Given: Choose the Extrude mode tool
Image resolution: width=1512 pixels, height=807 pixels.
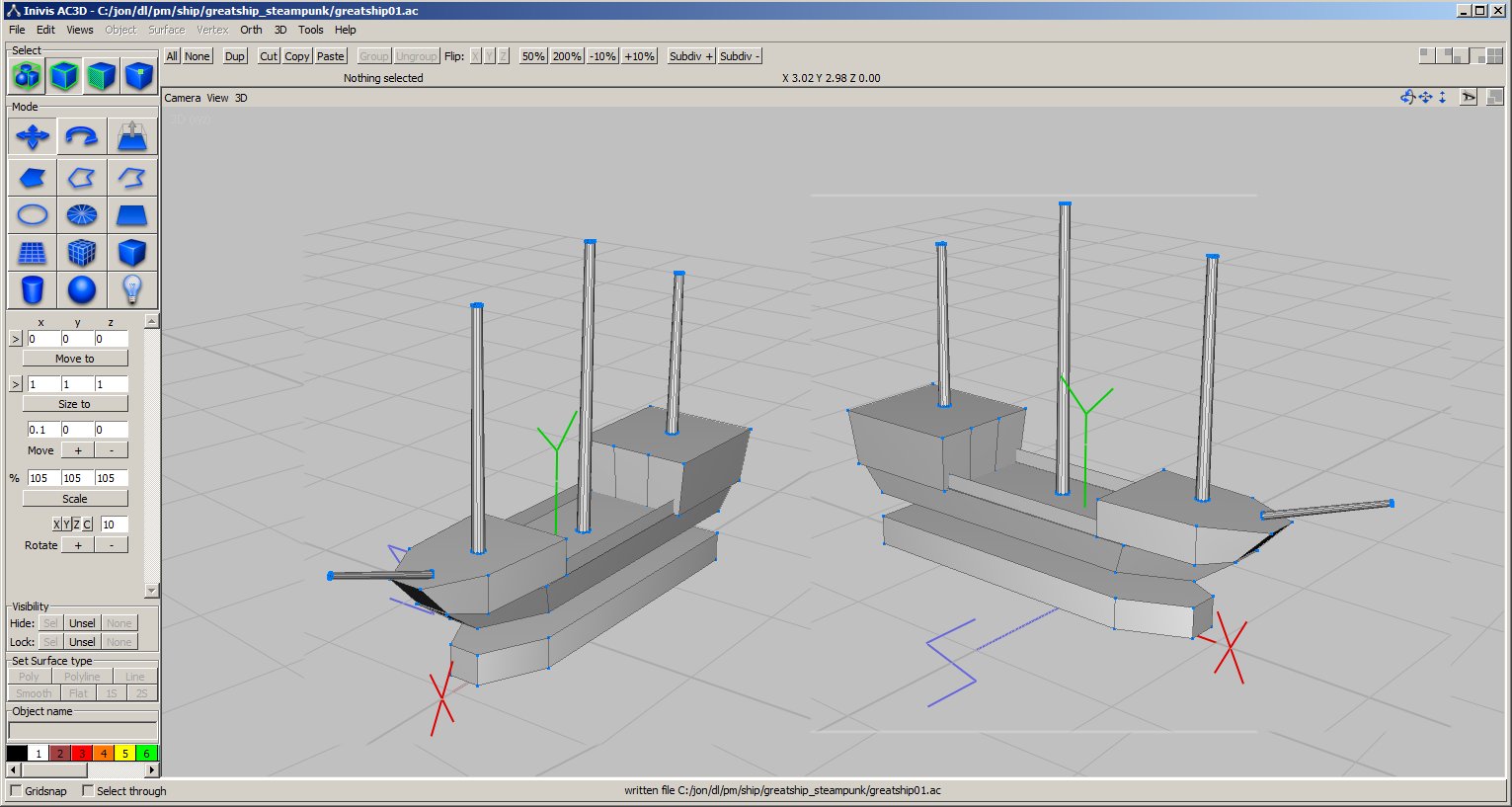Looking at the screenshot, I should 131,137.
